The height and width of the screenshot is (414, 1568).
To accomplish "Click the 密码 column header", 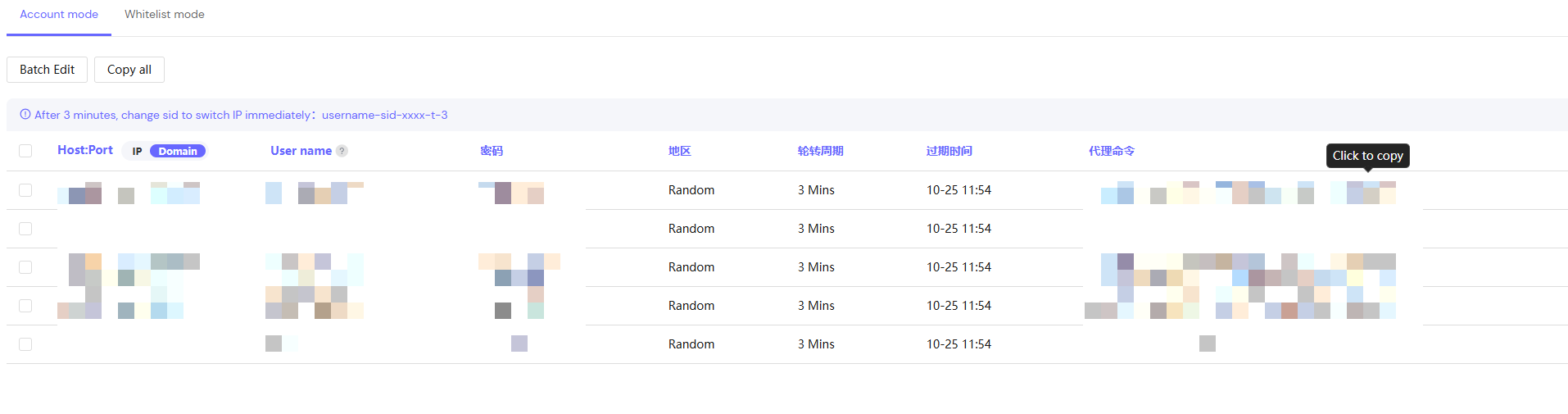I will [492, 151].
